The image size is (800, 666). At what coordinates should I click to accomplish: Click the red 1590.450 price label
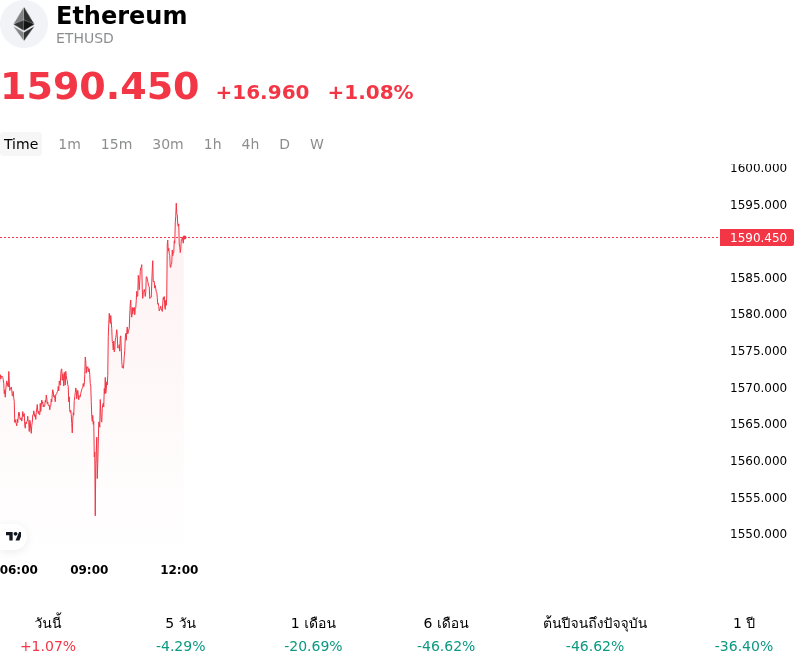(x=757, y=237)
